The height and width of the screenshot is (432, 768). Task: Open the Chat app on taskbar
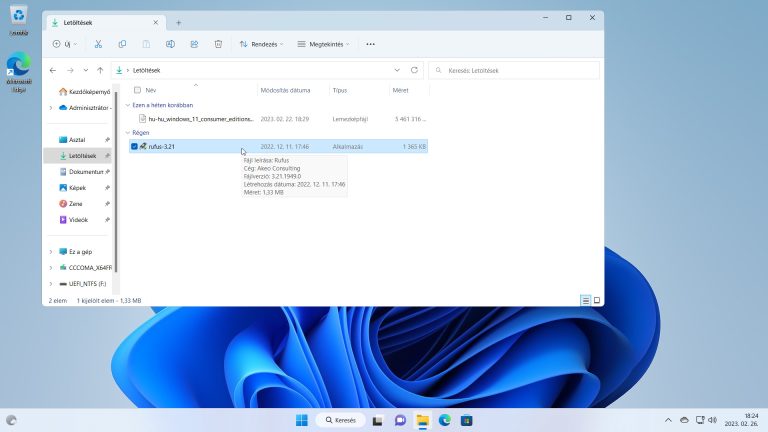tap(400, 420)
